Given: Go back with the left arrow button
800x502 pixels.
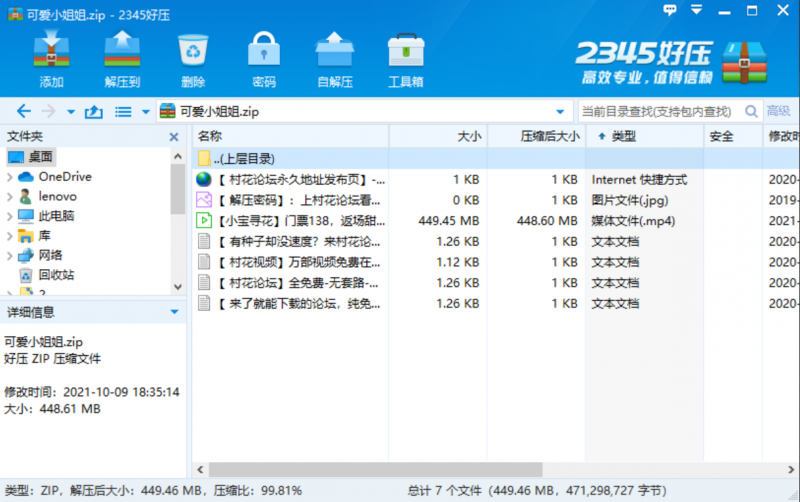Looking at the screenshot, I should click(x=24, y=111).
